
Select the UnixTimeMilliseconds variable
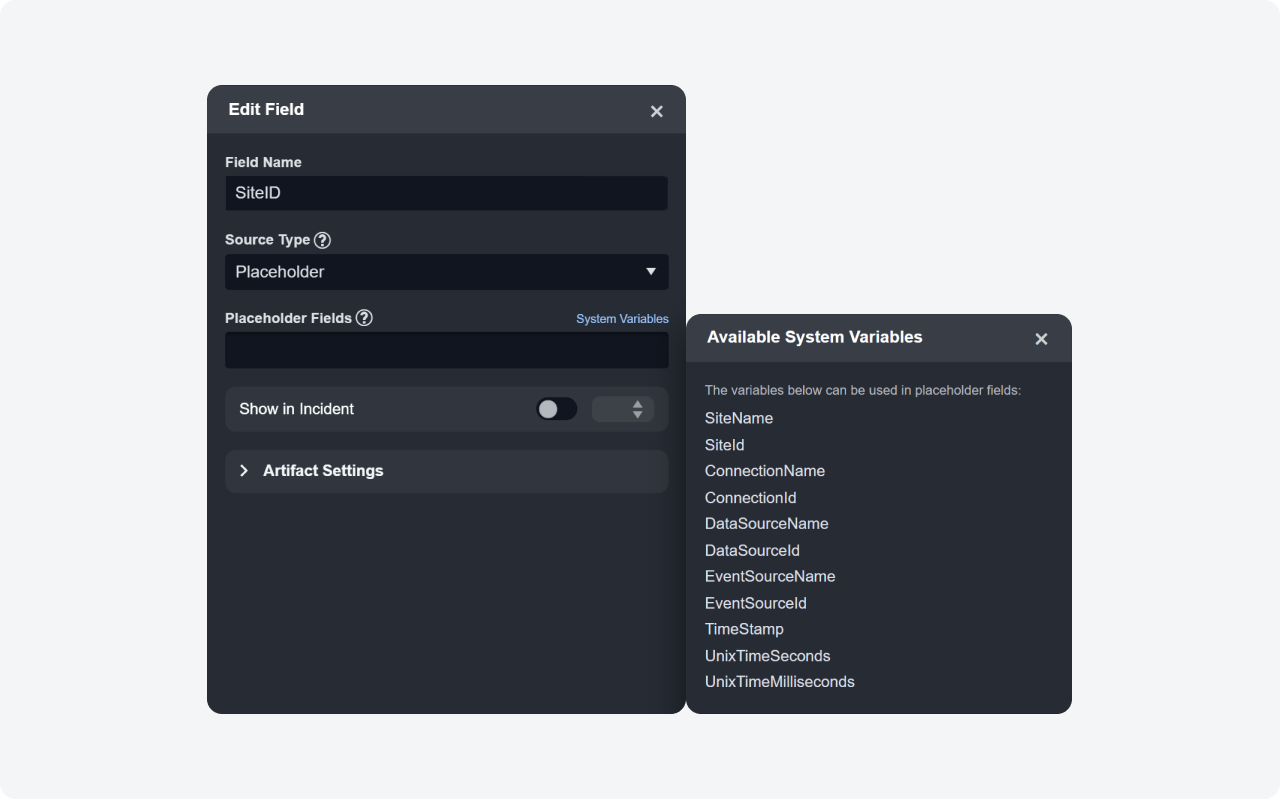(779, 682)
